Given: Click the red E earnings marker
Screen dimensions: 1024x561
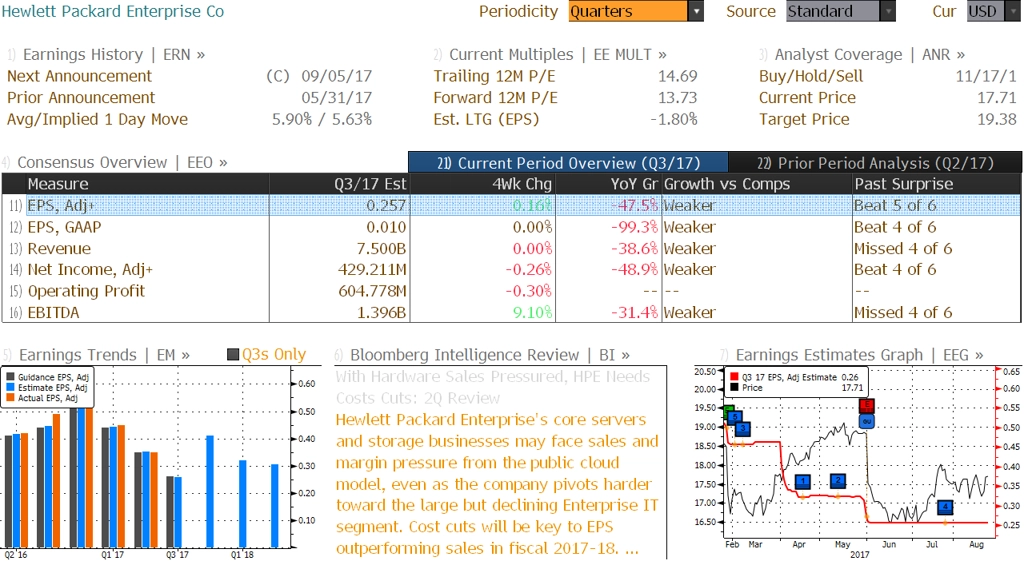Looking at the screenshot, I should [x=867, y=406].
